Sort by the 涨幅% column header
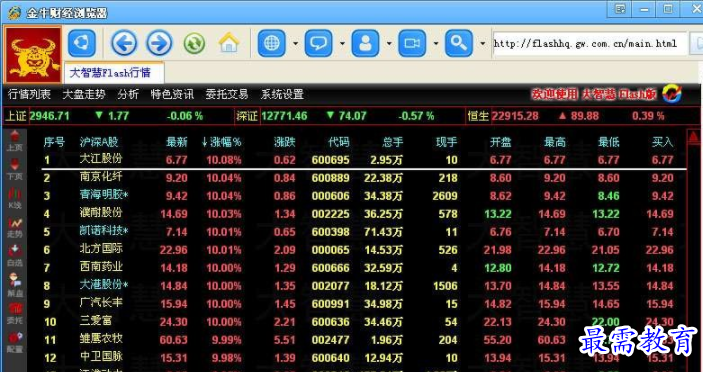Viewport: 703px width, 372px height. pyautogui.click(x=221, y=143)
